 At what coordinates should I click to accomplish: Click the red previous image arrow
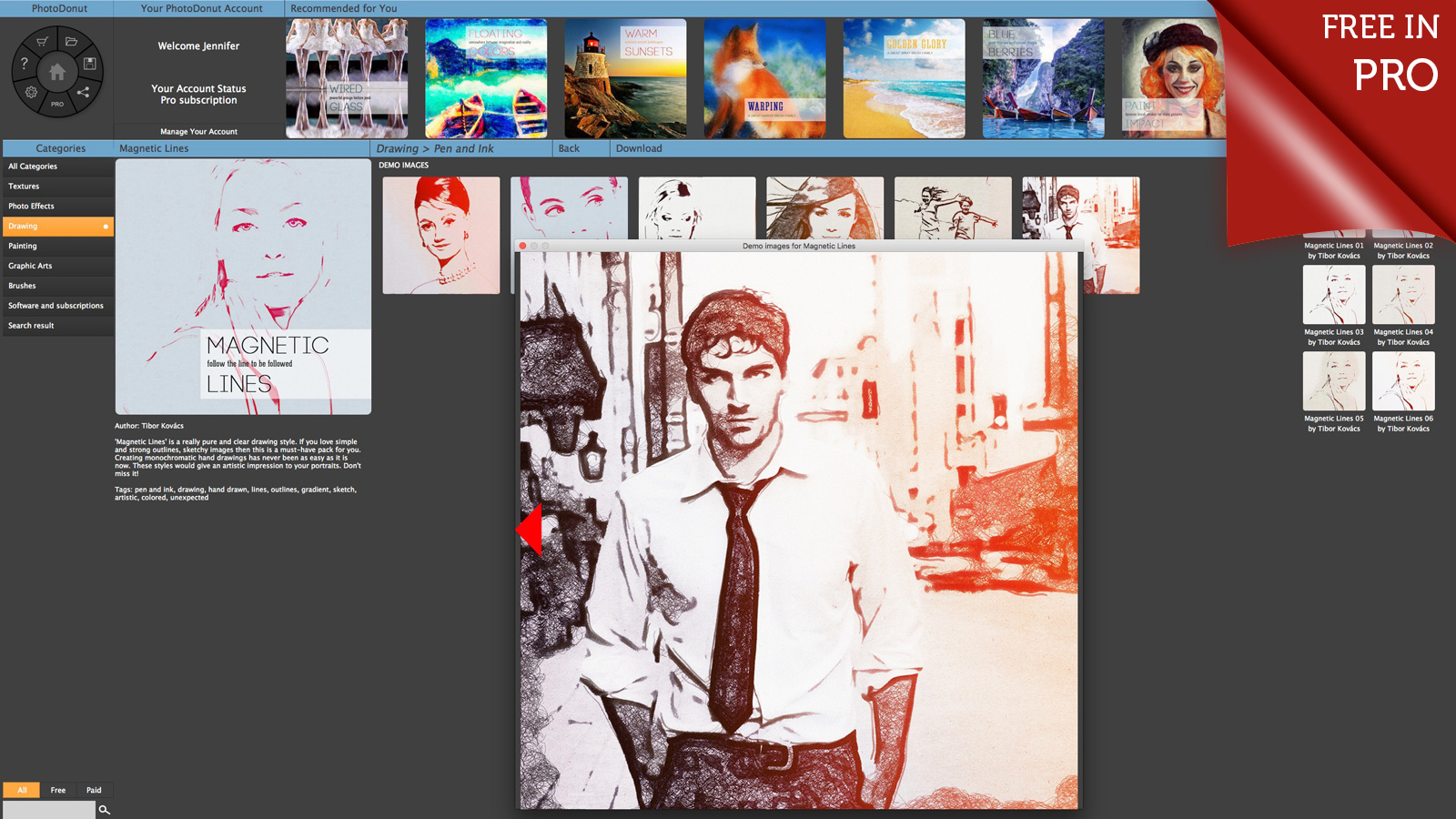(530, 529)
